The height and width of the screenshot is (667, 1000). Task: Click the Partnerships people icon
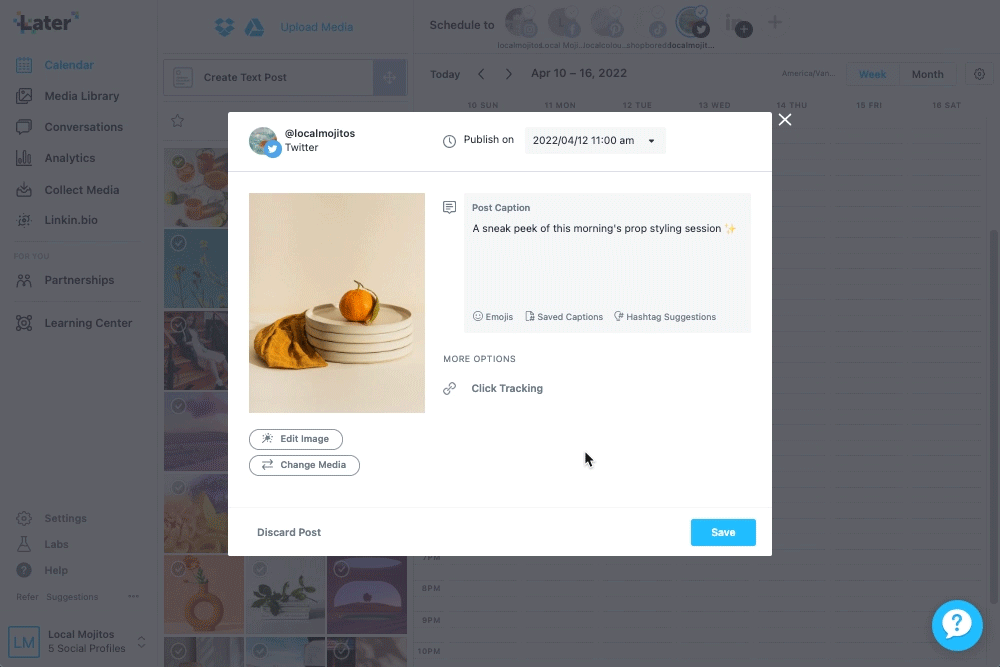[x=24, y=281]
